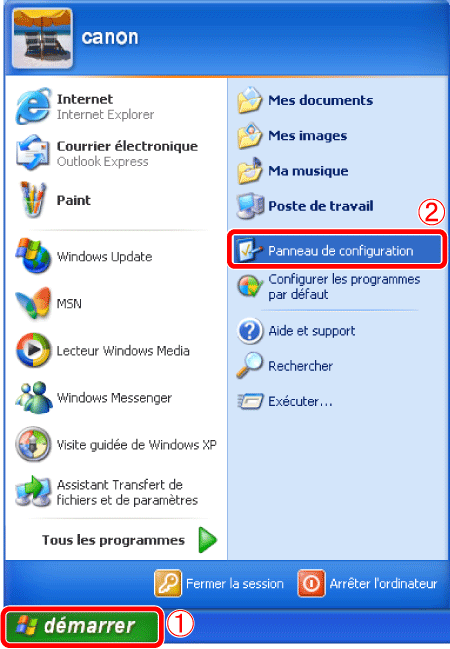Expand Tous les programmes green arrow

(207, 540)
